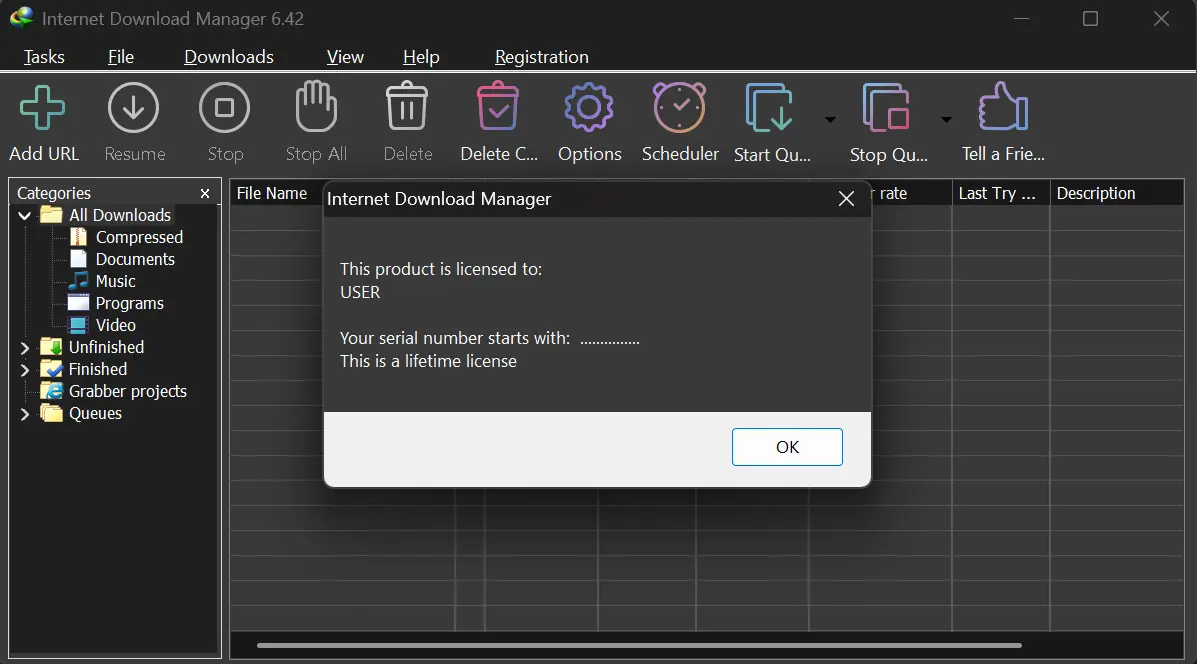Screen dimensions: 1197x664
Task: Click the Resume download icon
Action: tap(134, 108)
